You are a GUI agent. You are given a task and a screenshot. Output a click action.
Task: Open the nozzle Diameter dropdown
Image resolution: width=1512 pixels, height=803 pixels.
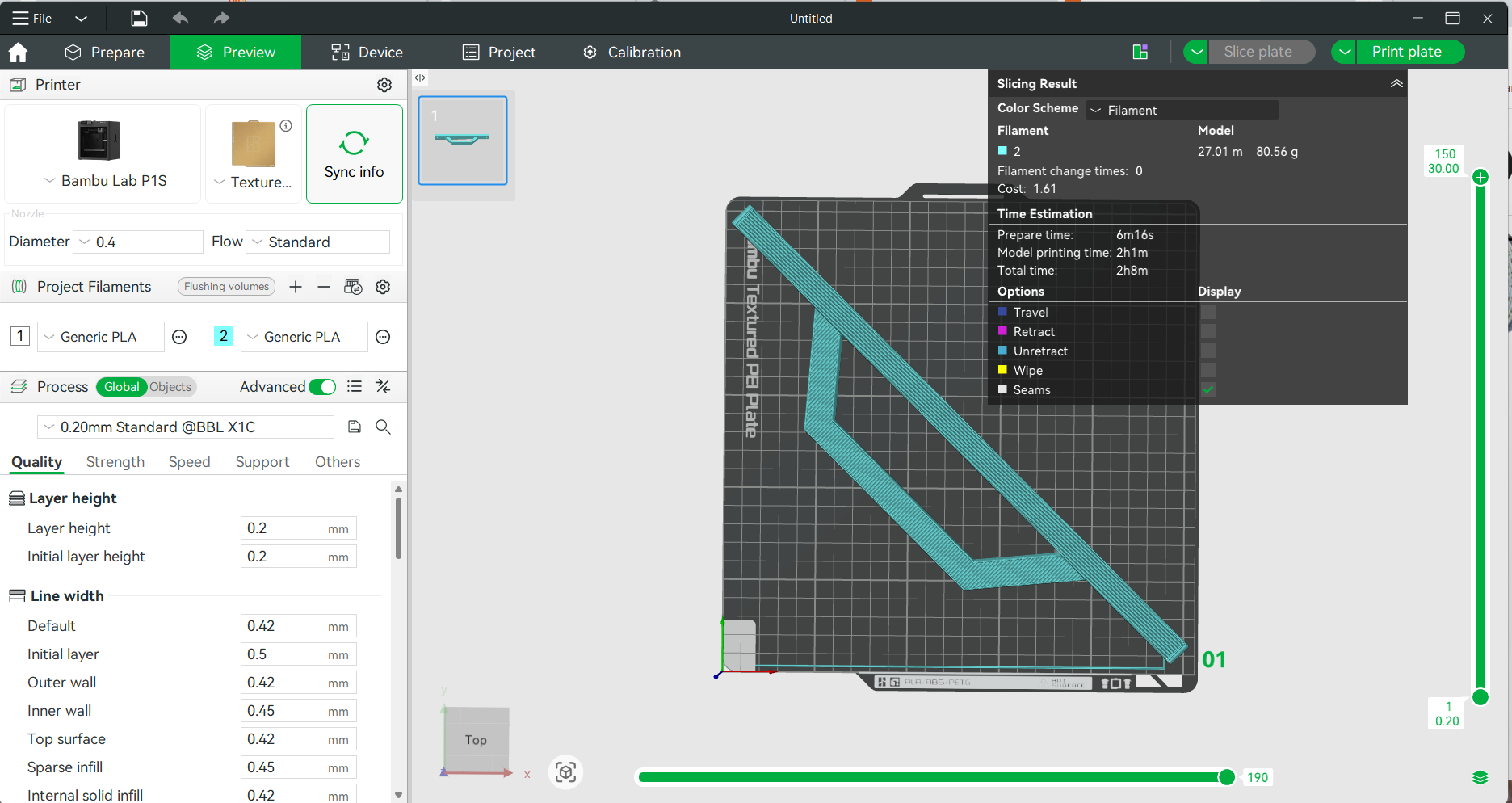(x=138, y=242)
